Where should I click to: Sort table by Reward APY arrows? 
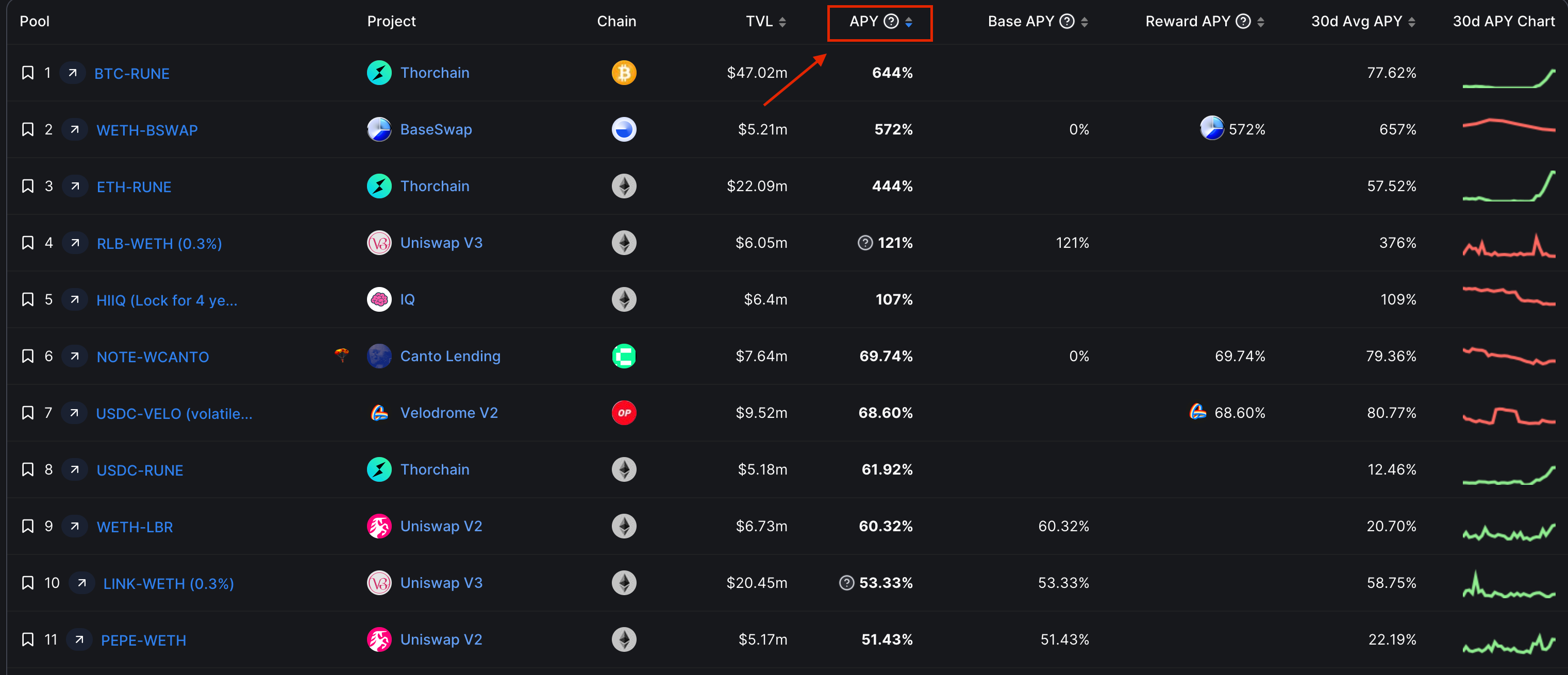pyautogui.click(x=1261, y=22)
